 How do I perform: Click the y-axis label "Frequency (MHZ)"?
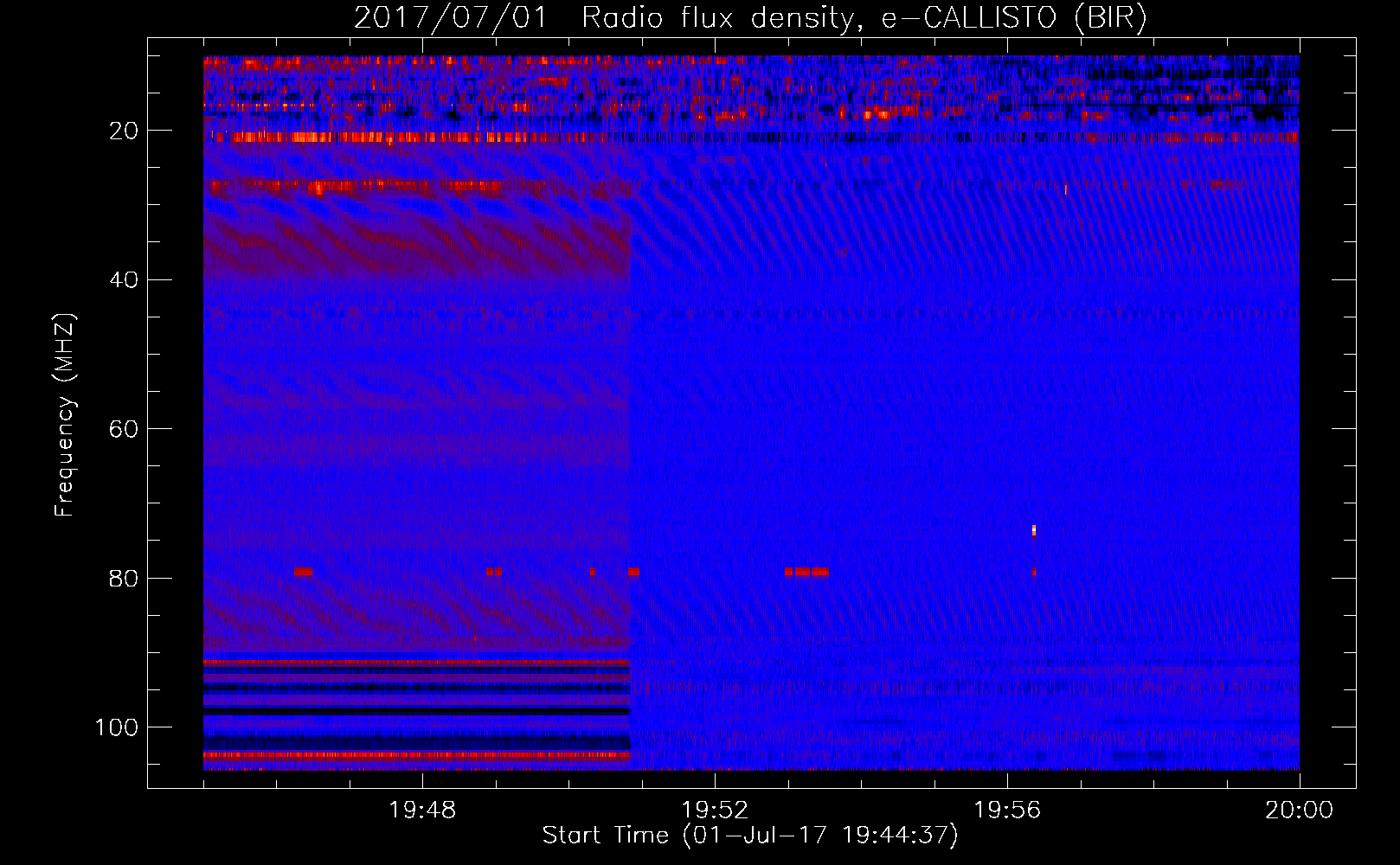[65, 415]
